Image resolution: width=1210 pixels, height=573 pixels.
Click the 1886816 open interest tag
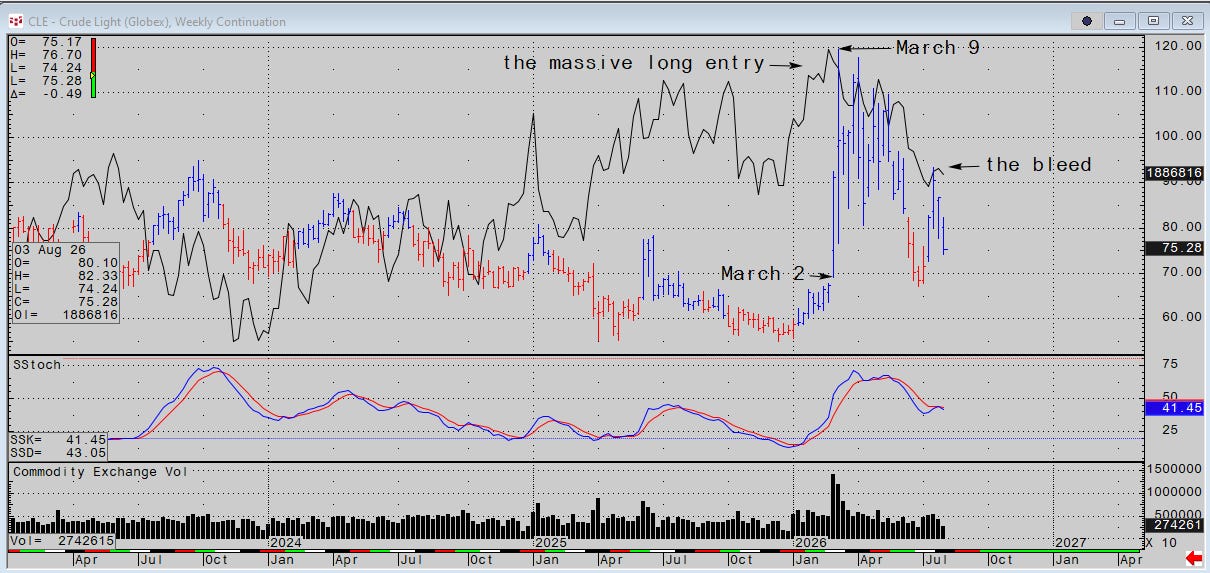point(1174,172)
